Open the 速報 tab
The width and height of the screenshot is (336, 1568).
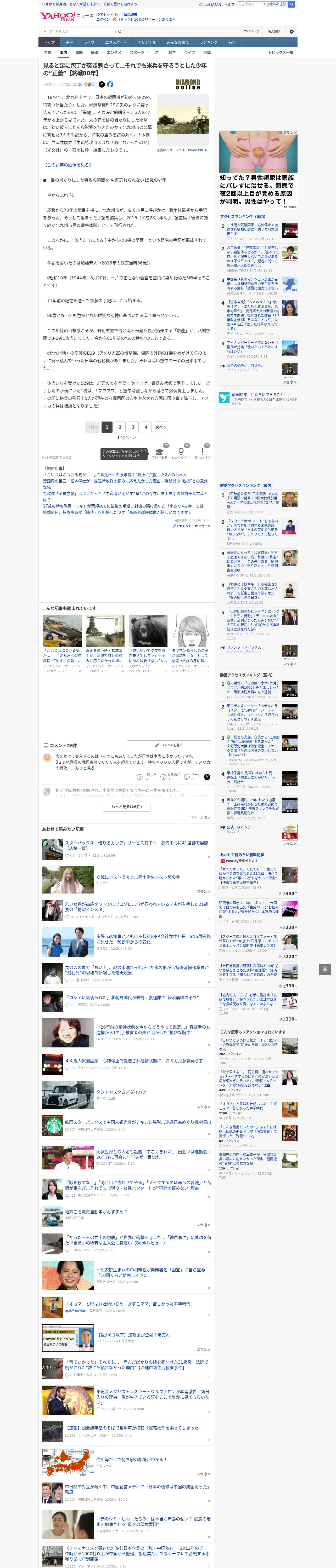[x=69, y=43]
